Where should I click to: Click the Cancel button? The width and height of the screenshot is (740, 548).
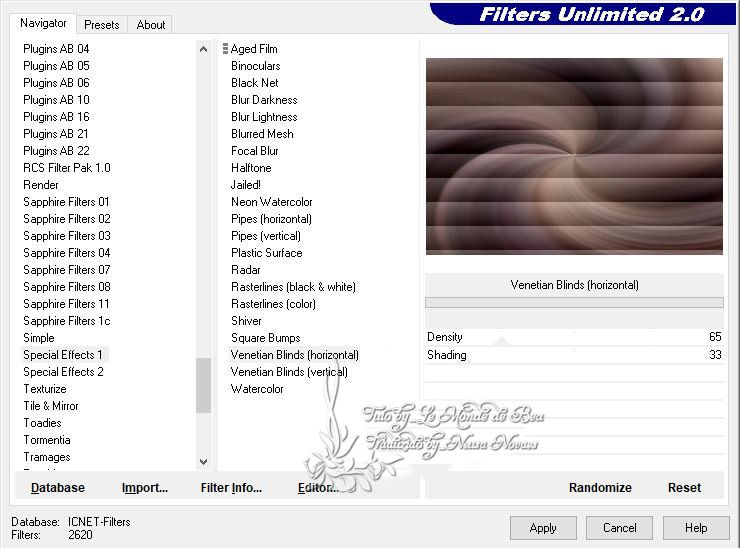[x=619, y=528]
